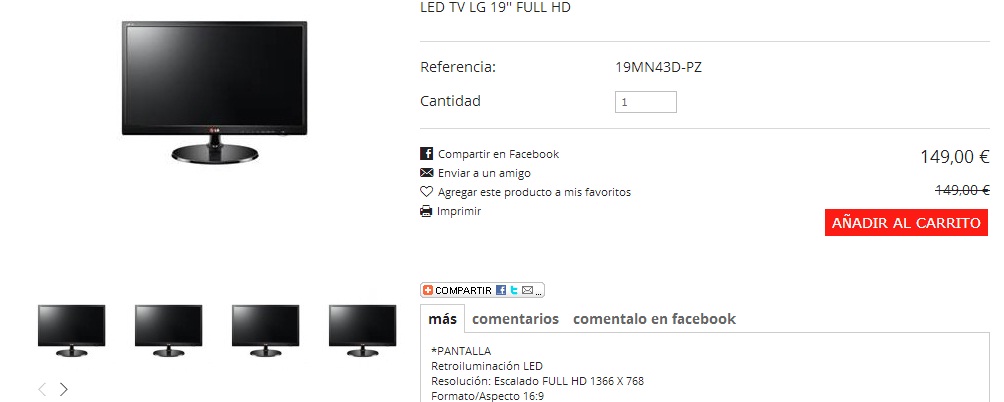Click the Facebook share icon
1004x402 pixels.
pyautogui.click(x=426, y=154)
